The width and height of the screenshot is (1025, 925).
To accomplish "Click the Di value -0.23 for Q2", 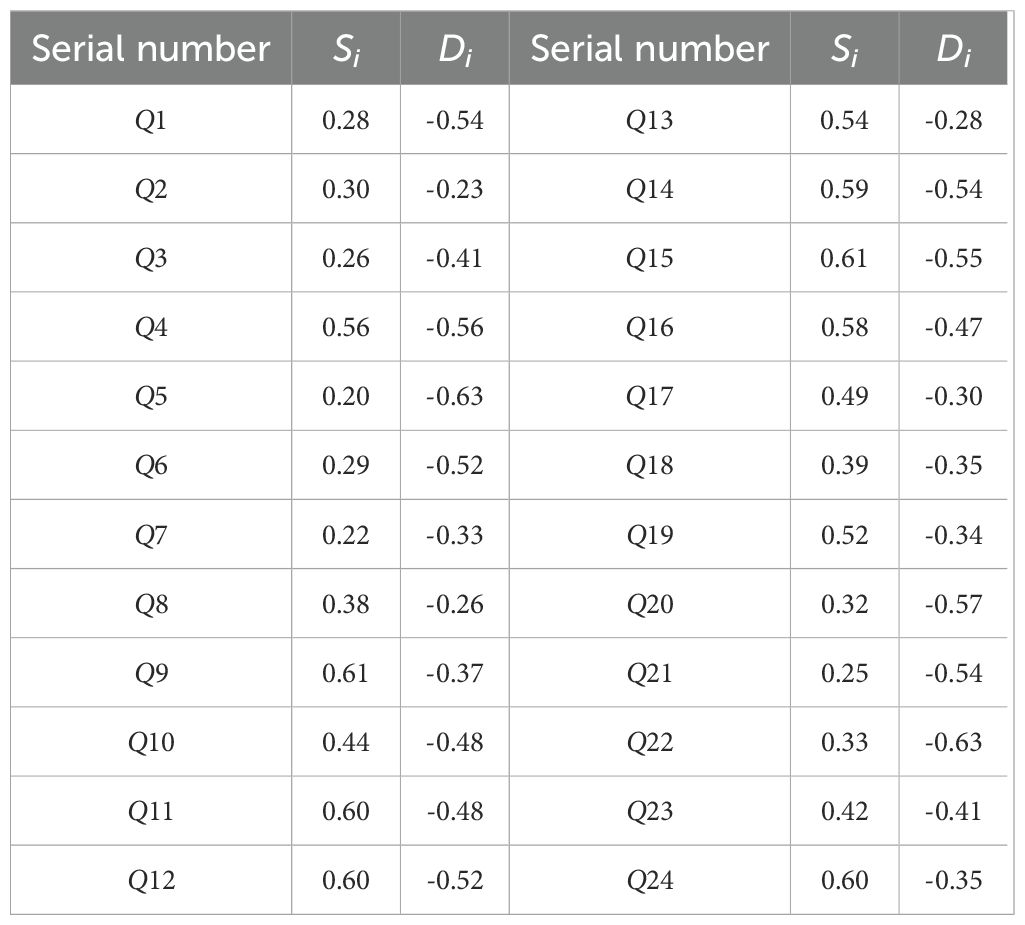I will [x=454, y=190].
